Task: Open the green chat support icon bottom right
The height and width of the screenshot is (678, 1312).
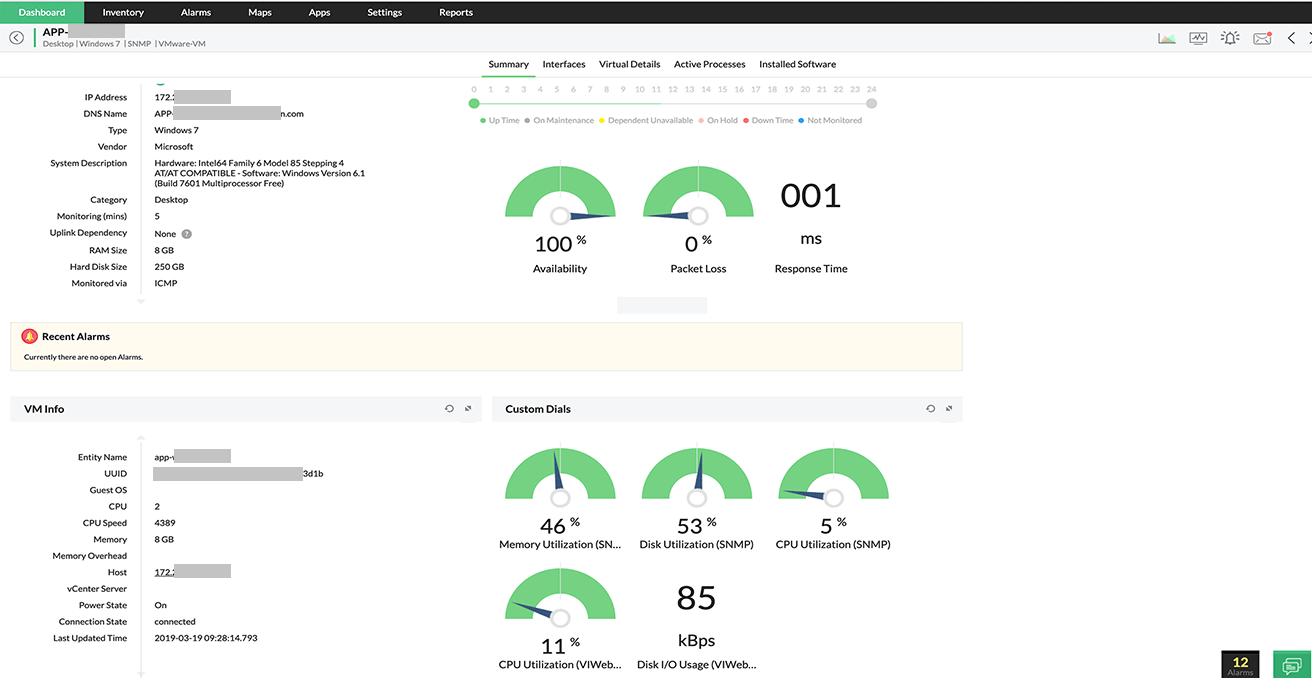Action: 1291,664
